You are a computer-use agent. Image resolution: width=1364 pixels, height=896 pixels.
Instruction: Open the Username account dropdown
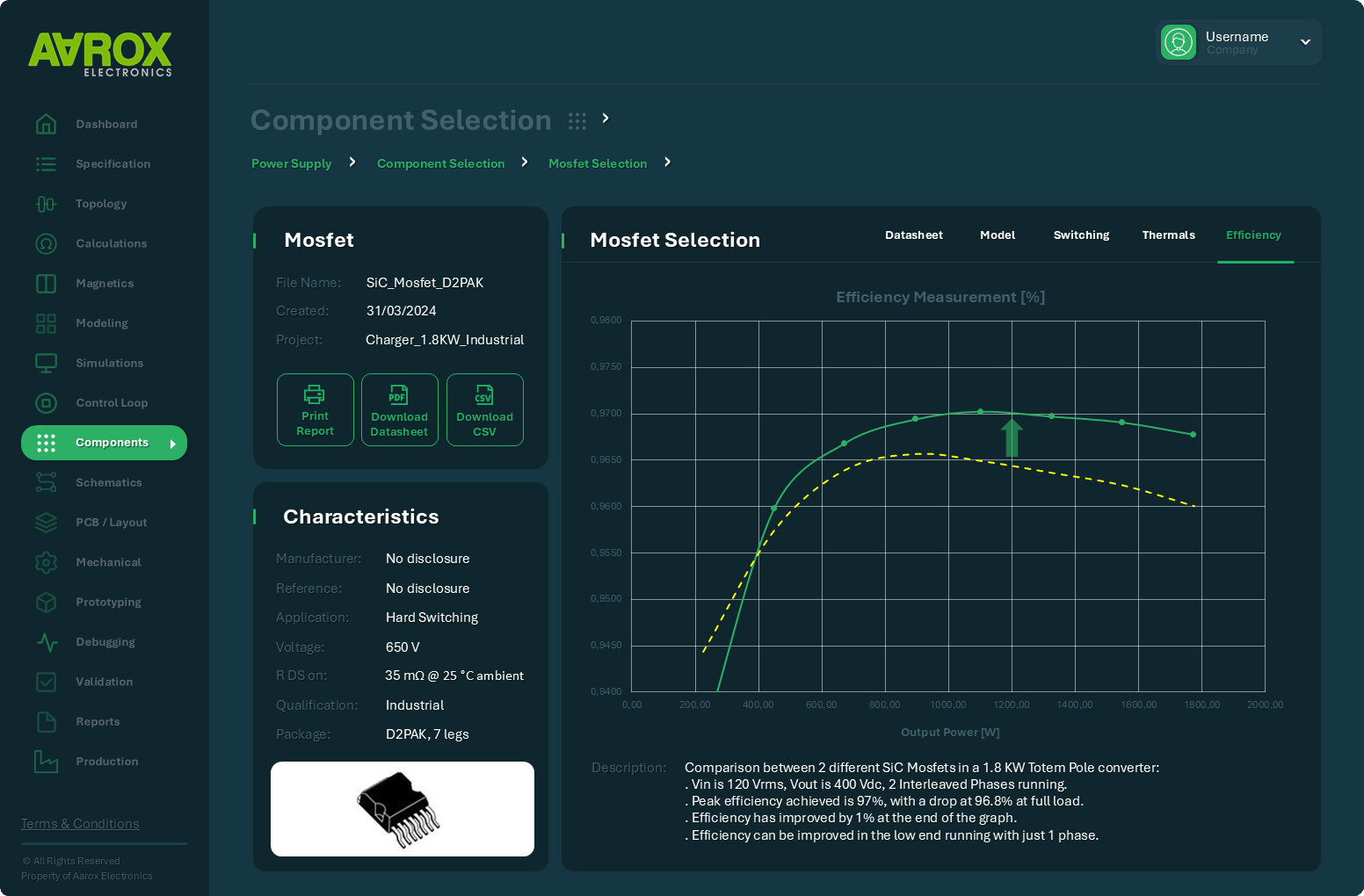[1305, 41]
